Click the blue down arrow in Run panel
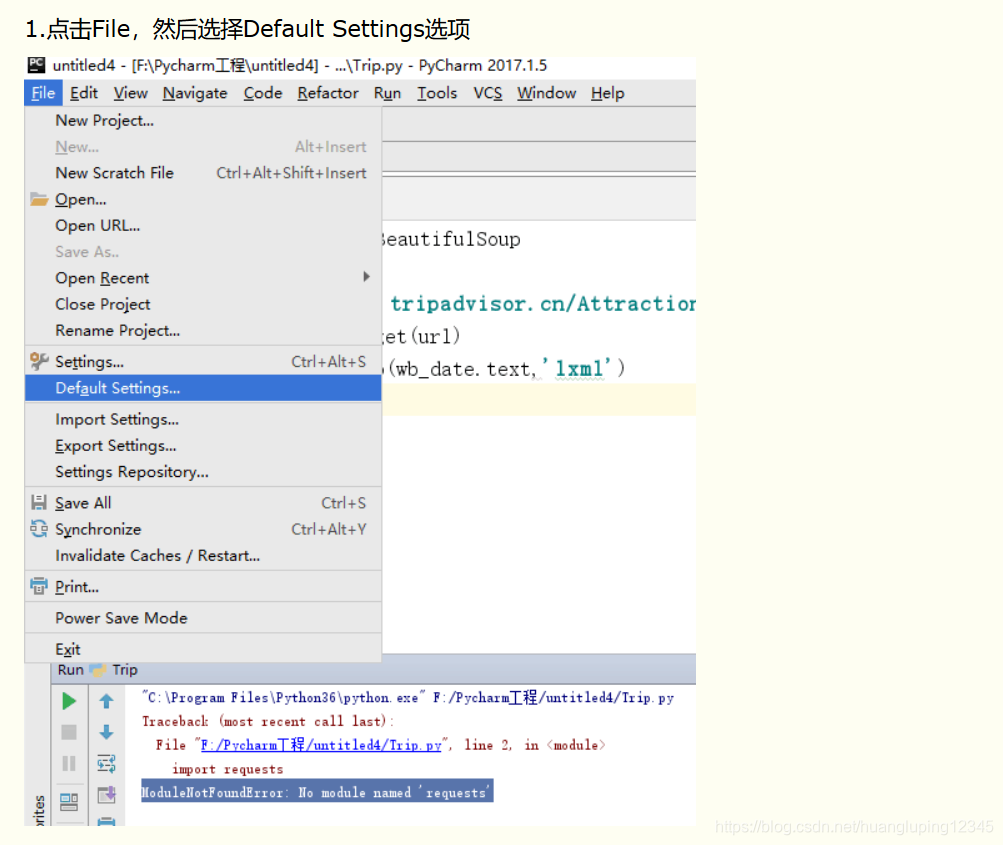The width and height of the screenshot is (1003, 845). [106, 732]
